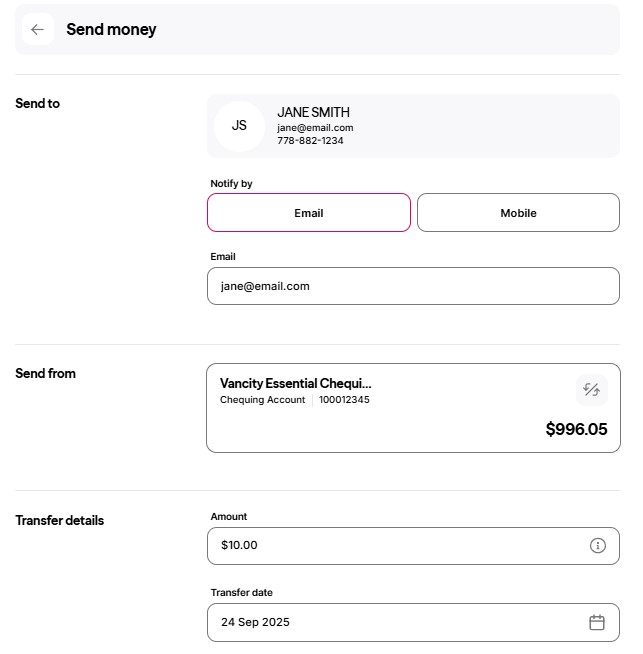Click the Send from section heading
This screenshot has width=643, height=654.
click(46, 374)
